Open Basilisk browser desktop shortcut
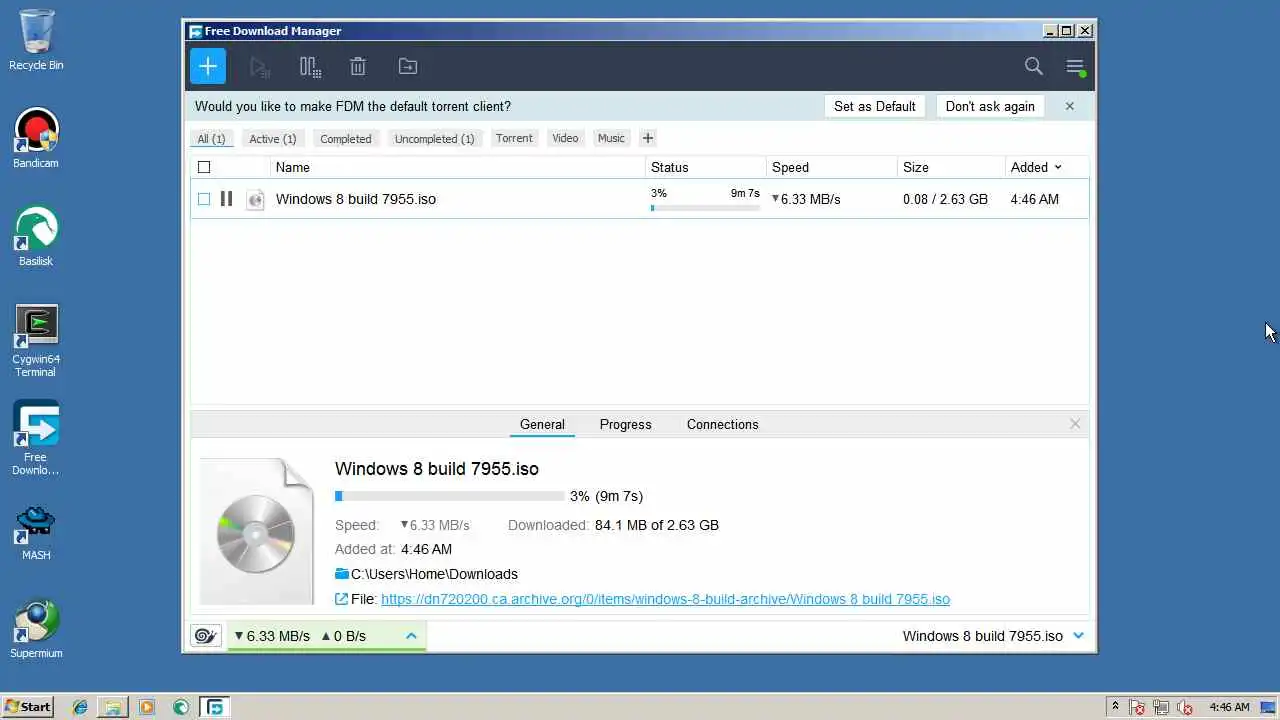 [x=36, y=236]
